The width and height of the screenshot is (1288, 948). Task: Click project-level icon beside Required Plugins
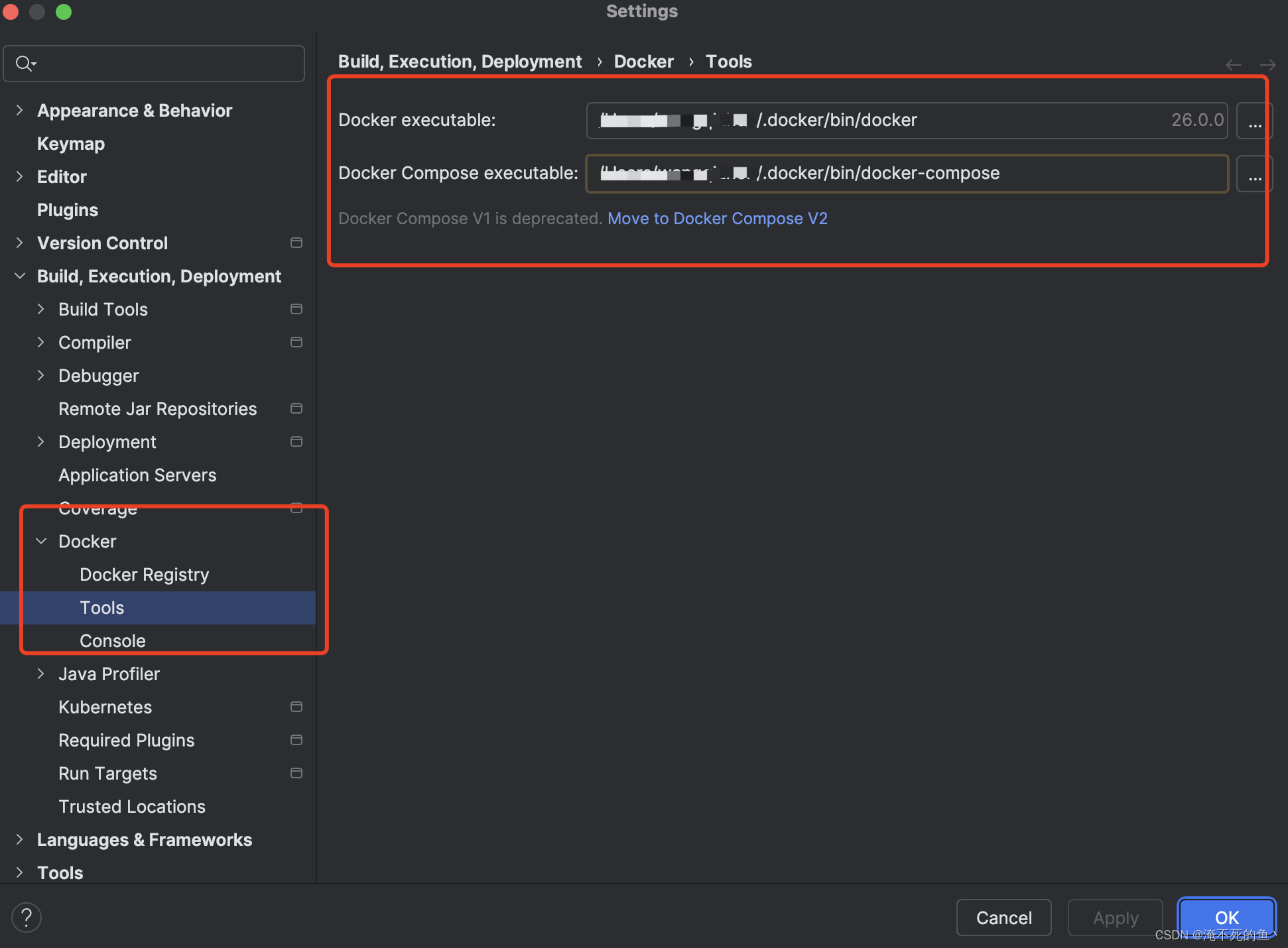pyautogui.click(x=296, y=740)
